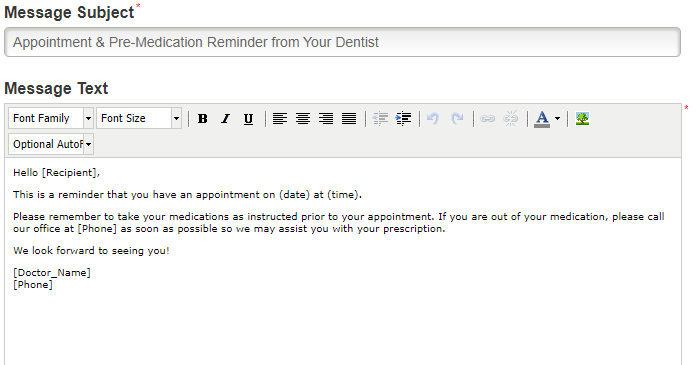Undo the last edit

pyautogui.click(x=433, y=119)
